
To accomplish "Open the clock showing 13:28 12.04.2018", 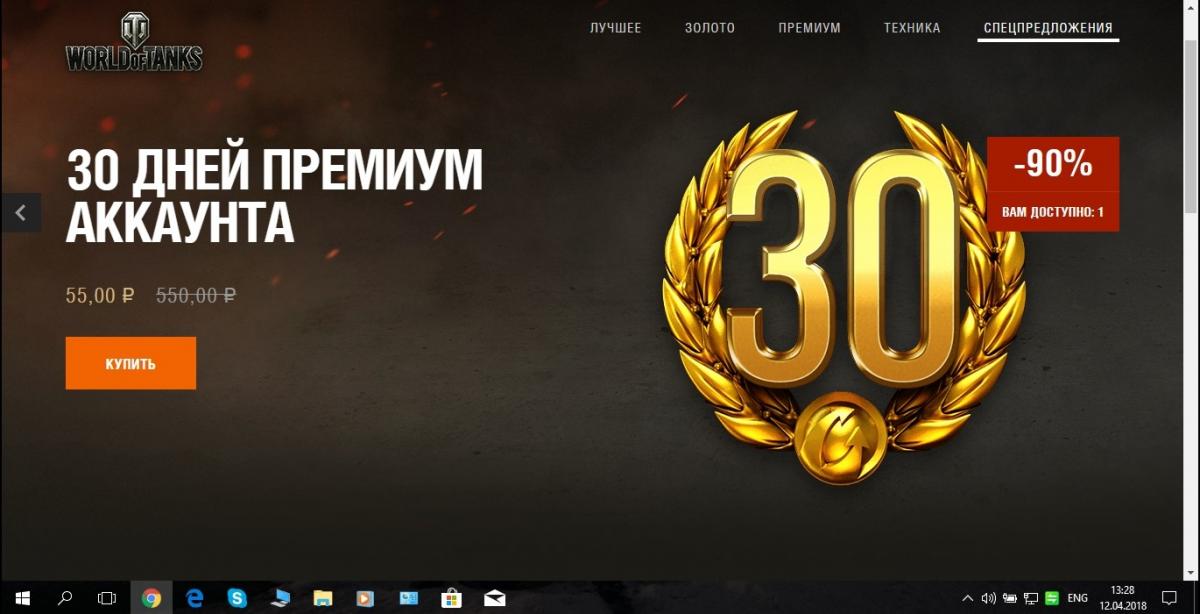I will (x=1121, y=598).
